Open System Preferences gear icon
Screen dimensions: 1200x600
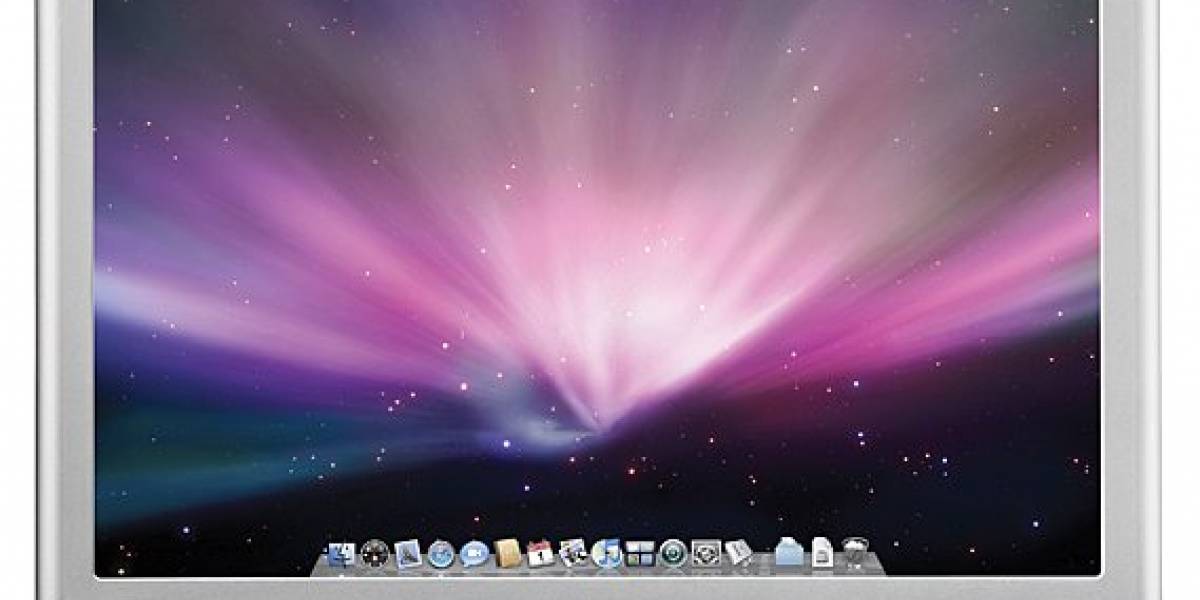click(705, 552)
